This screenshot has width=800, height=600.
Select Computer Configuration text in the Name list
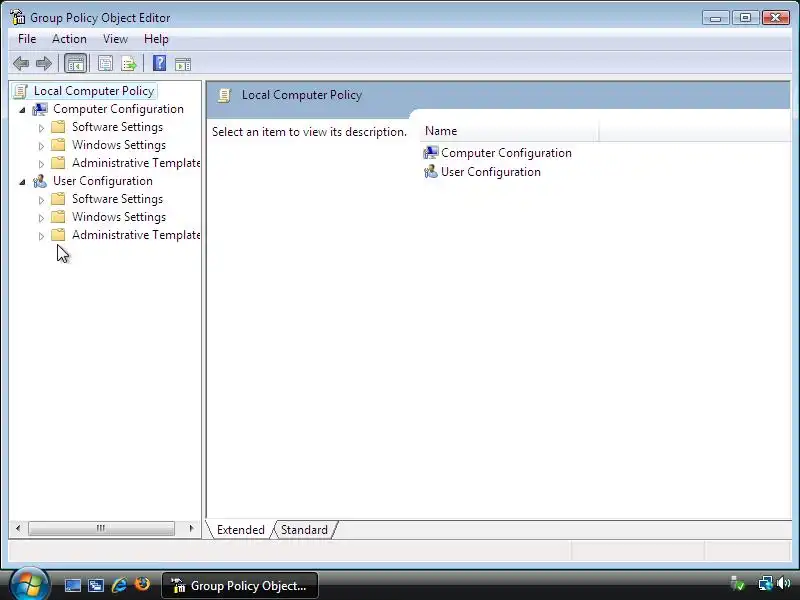point(506,153)
